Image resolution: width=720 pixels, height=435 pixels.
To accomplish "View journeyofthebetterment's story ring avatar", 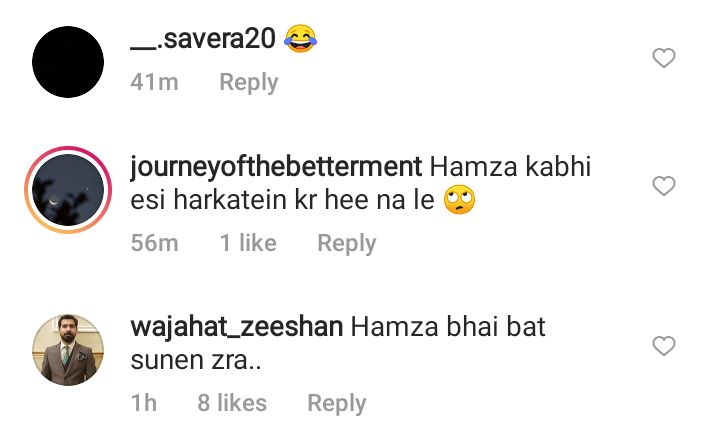I will [68, 190].
